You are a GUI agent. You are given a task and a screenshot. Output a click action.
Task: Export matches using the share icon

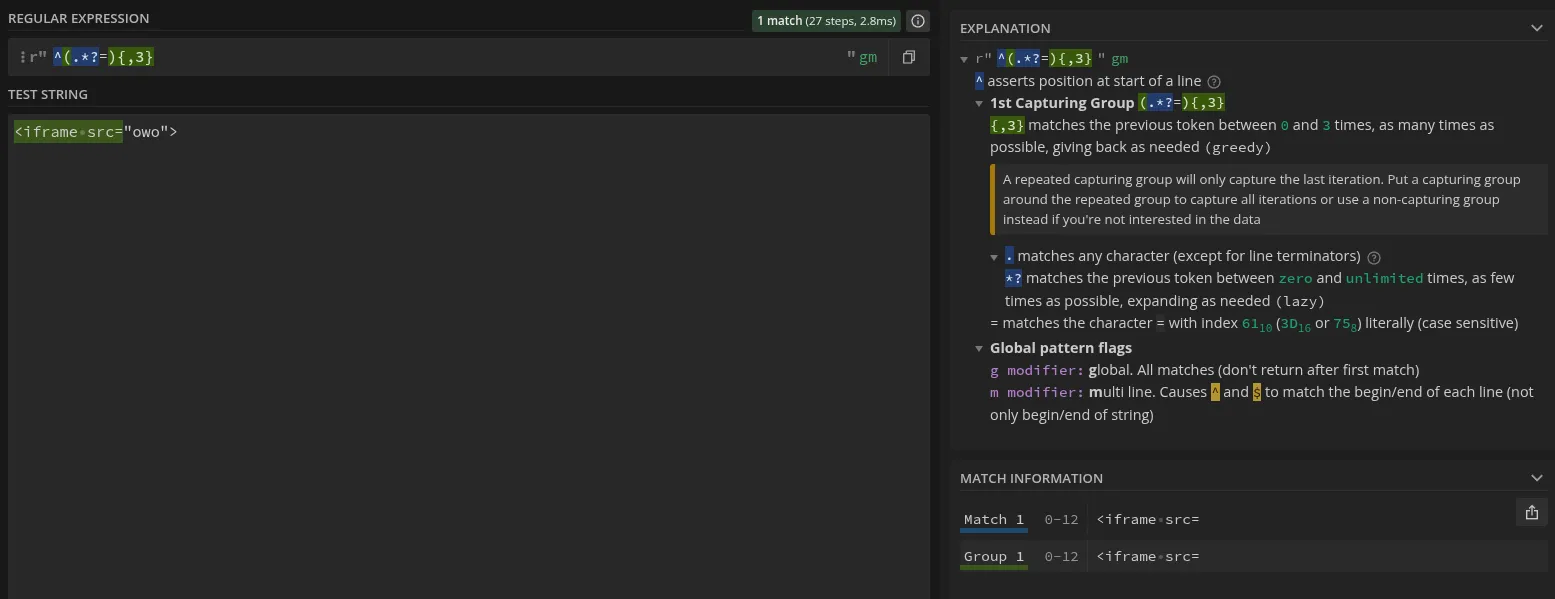[x=1531, y=512]
